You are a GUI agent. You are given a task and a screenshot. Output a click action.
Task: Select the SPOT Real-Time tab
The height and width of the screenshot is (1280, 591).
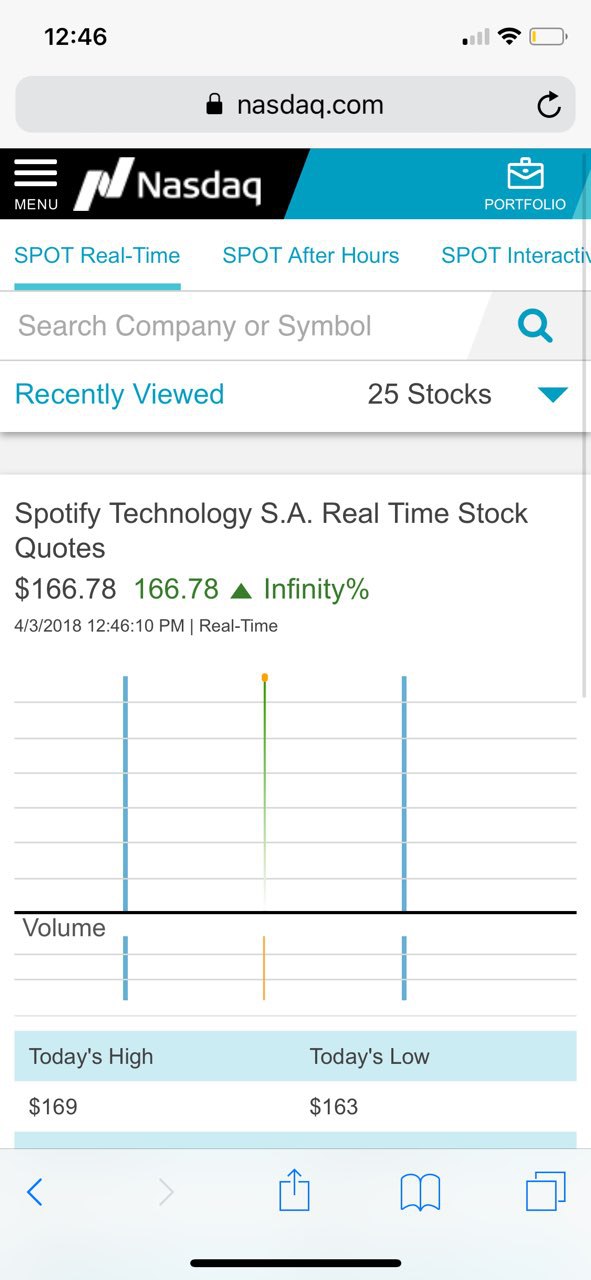click(x=97, y=255)
